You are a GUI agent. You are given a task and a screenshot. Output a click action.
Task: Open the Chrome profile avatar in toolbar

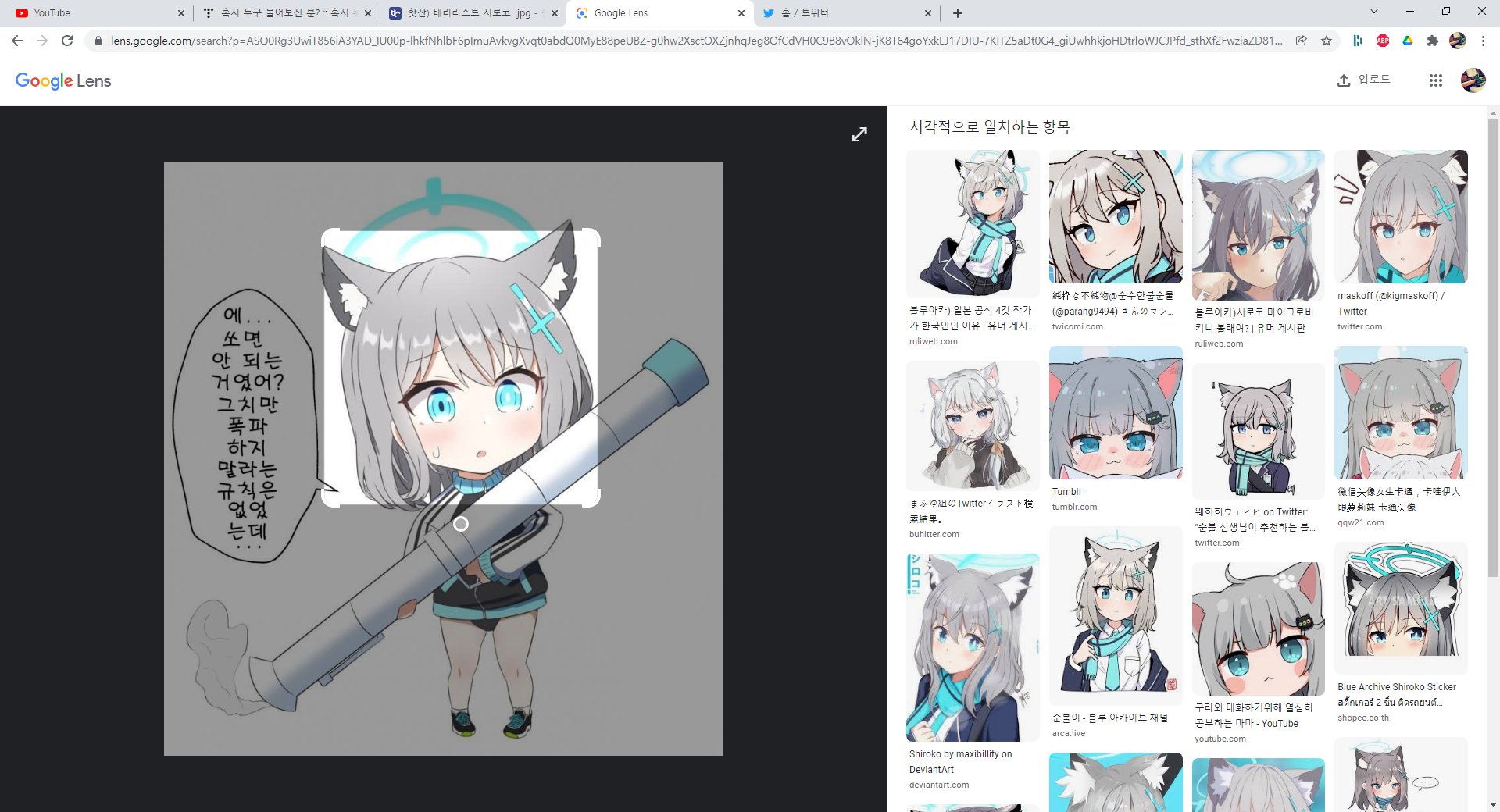[x=1458, y=41]
